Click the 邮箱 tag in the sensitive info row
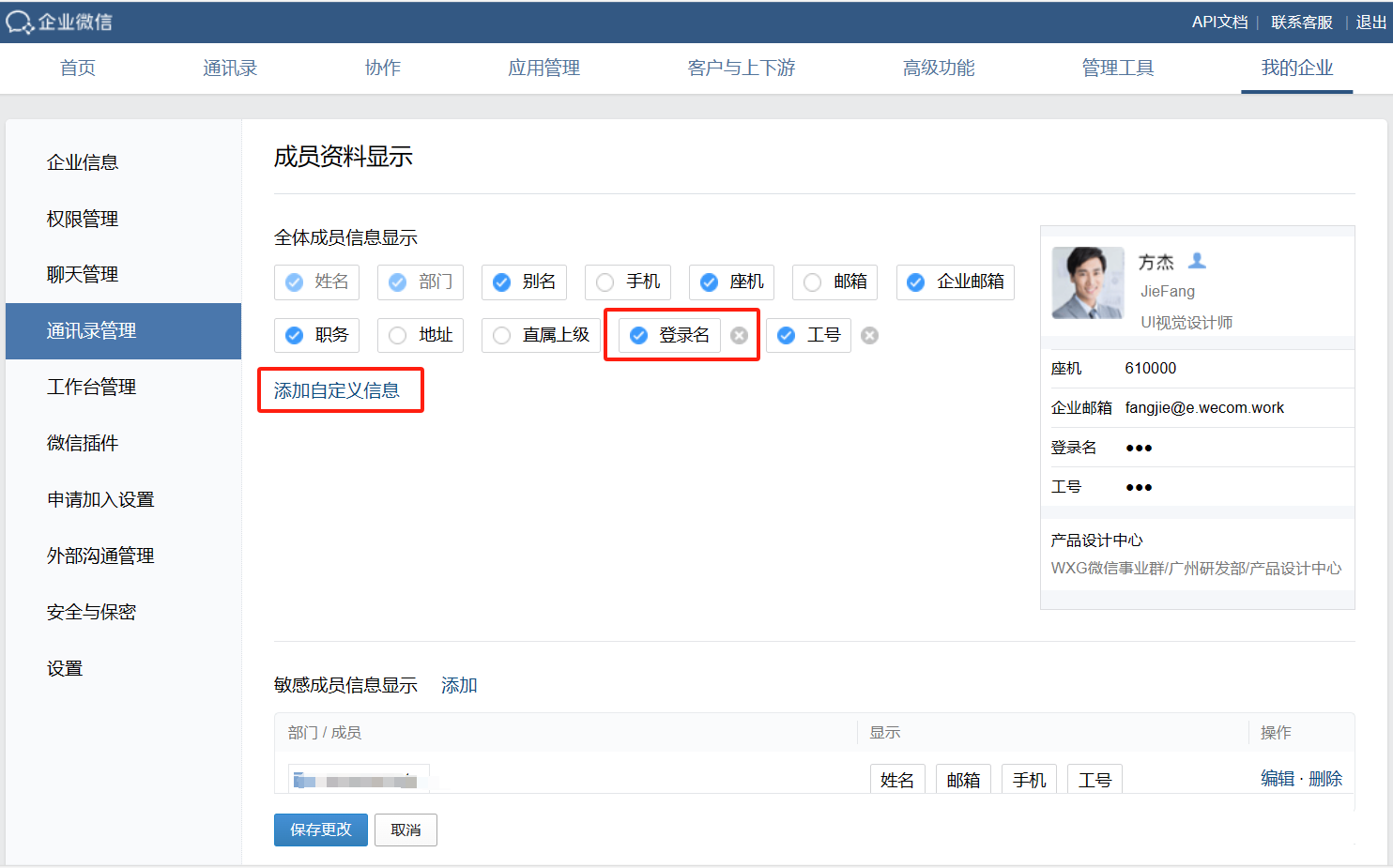The width and height of the screenshot is (1393, 868). pyautogui.click(x=963, y=780)
